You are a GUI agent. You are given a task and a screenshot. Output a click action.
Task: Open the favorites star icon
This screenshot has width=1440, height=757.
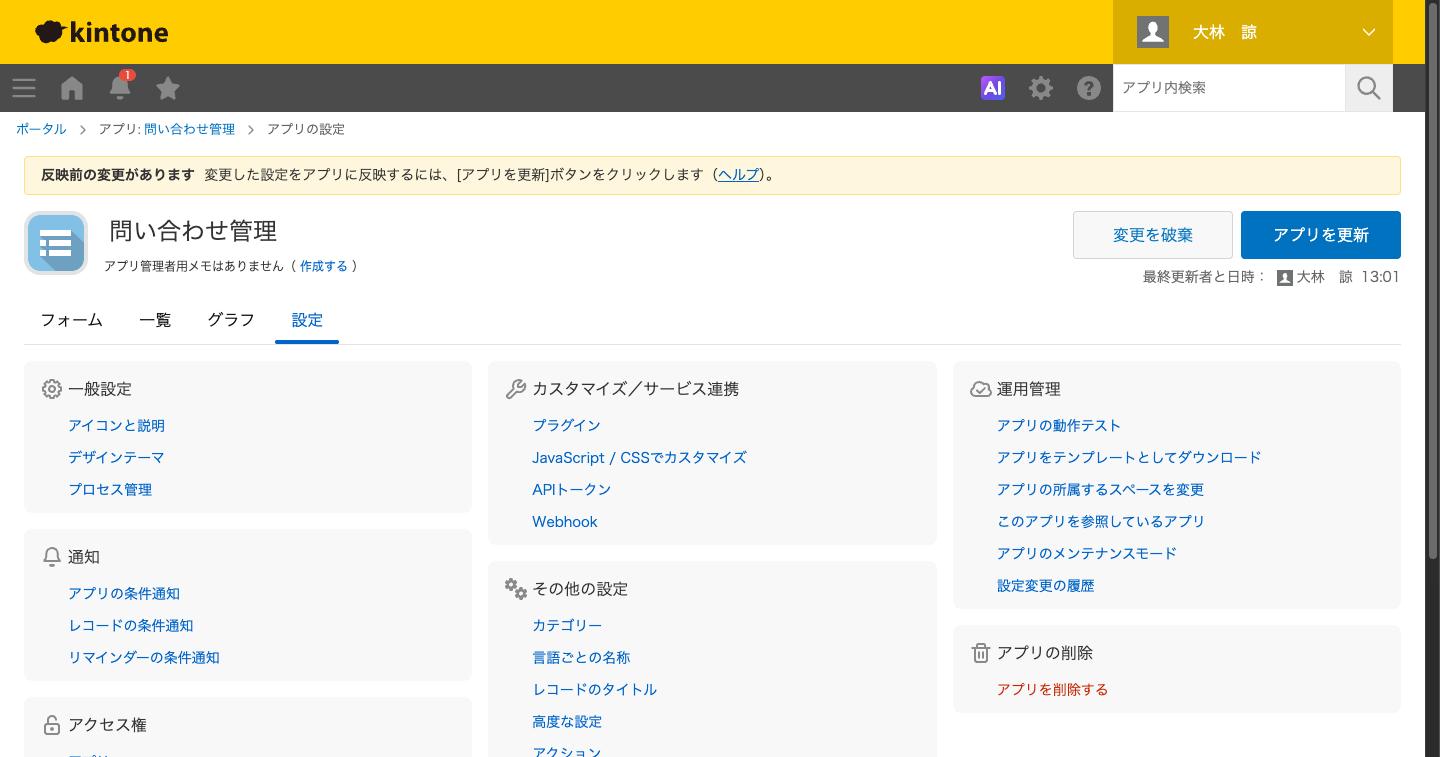(168, 88)
